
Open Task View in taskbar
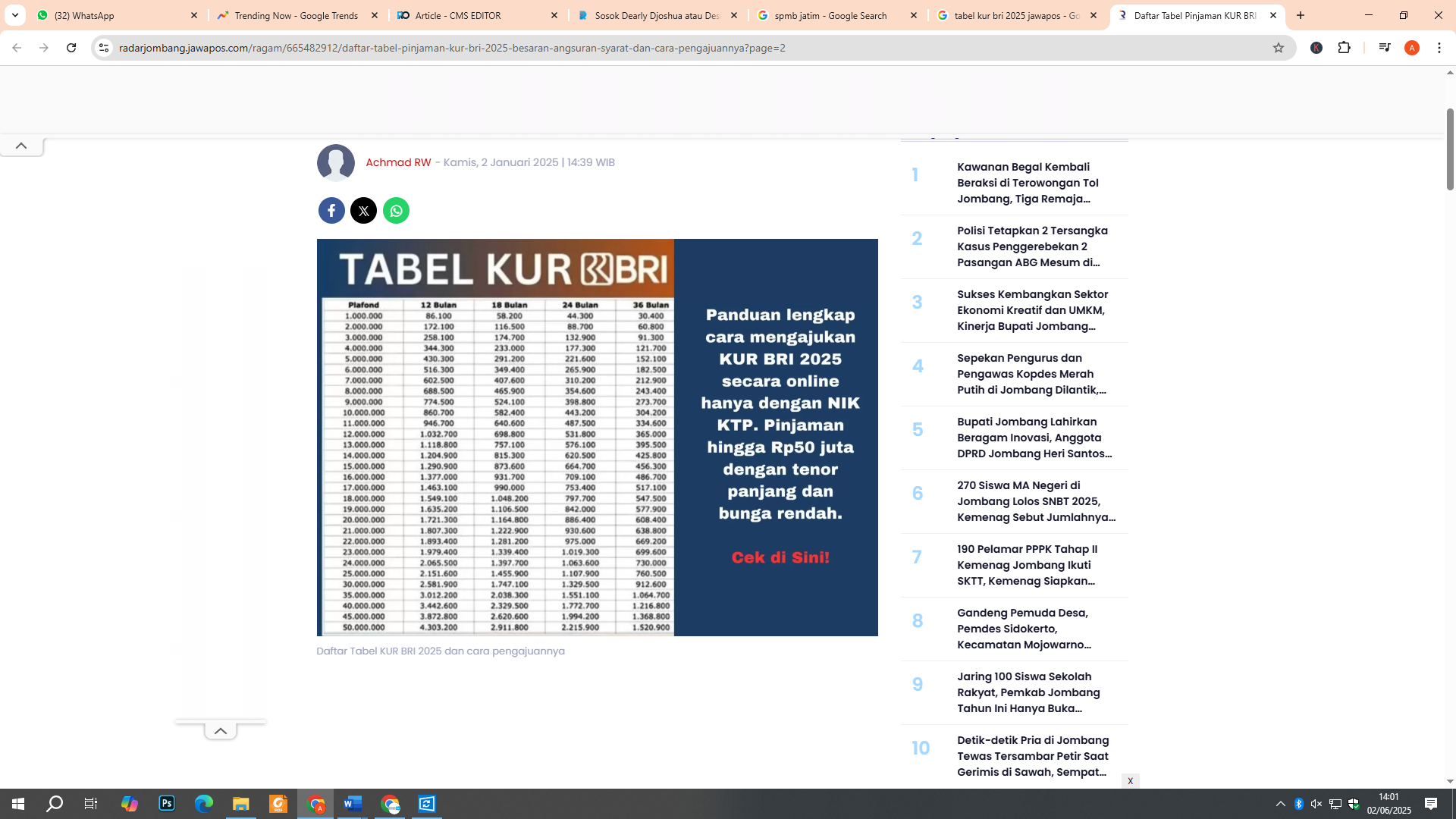91,804
